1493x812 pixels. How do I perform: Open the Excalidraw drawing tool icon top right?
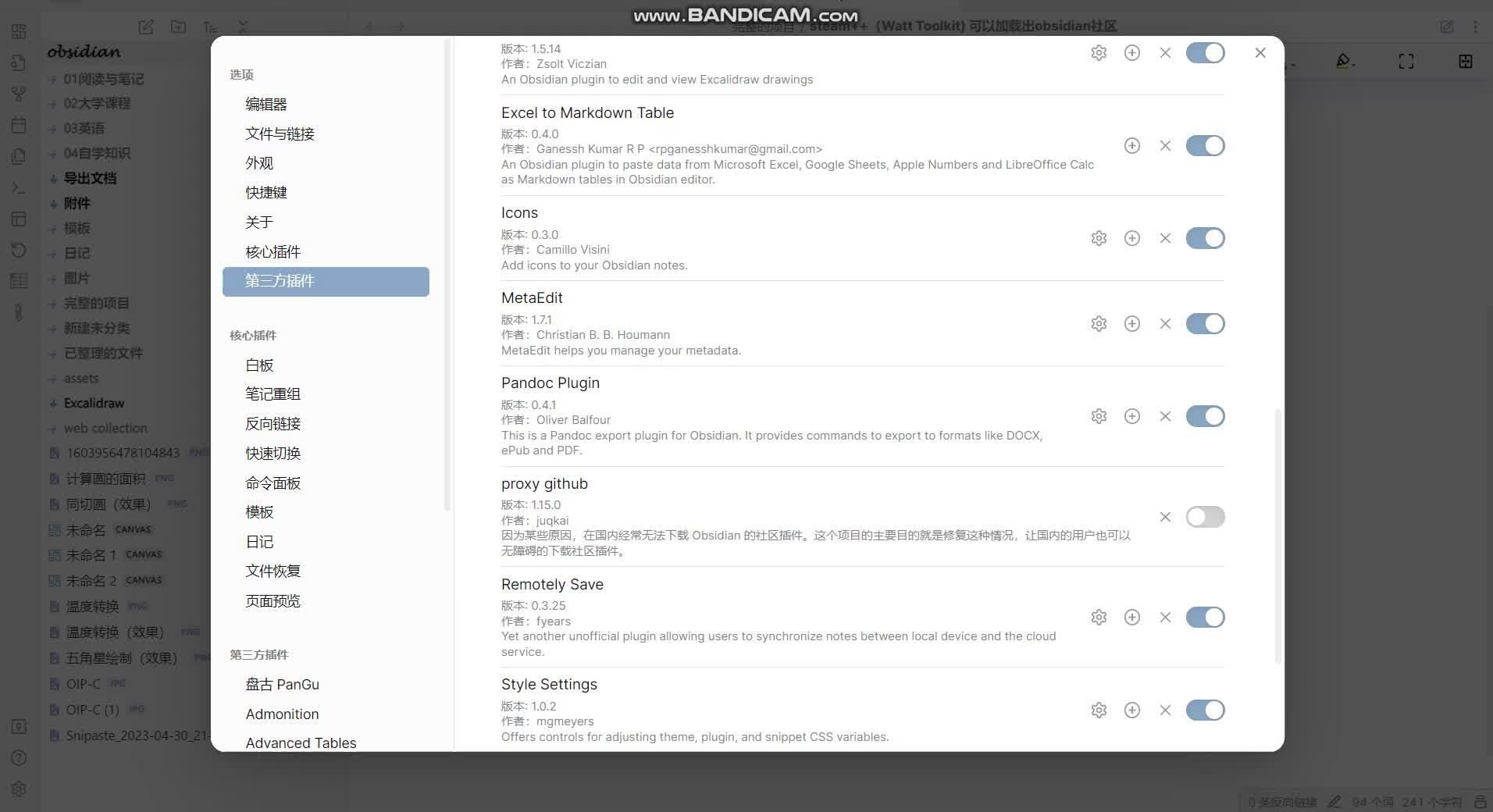coord(1345,61)
